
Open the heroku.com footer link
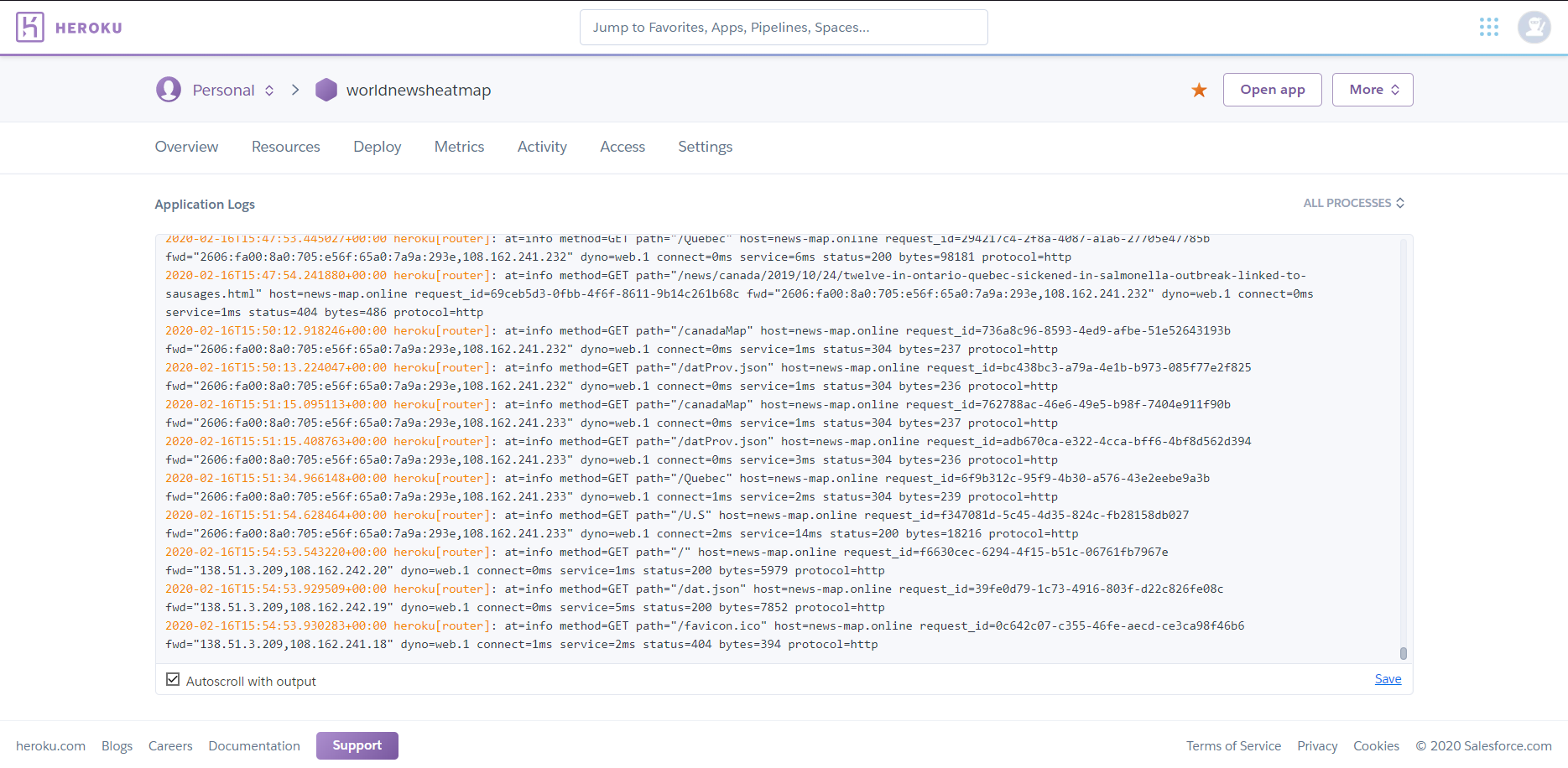[x=50, y=746]
